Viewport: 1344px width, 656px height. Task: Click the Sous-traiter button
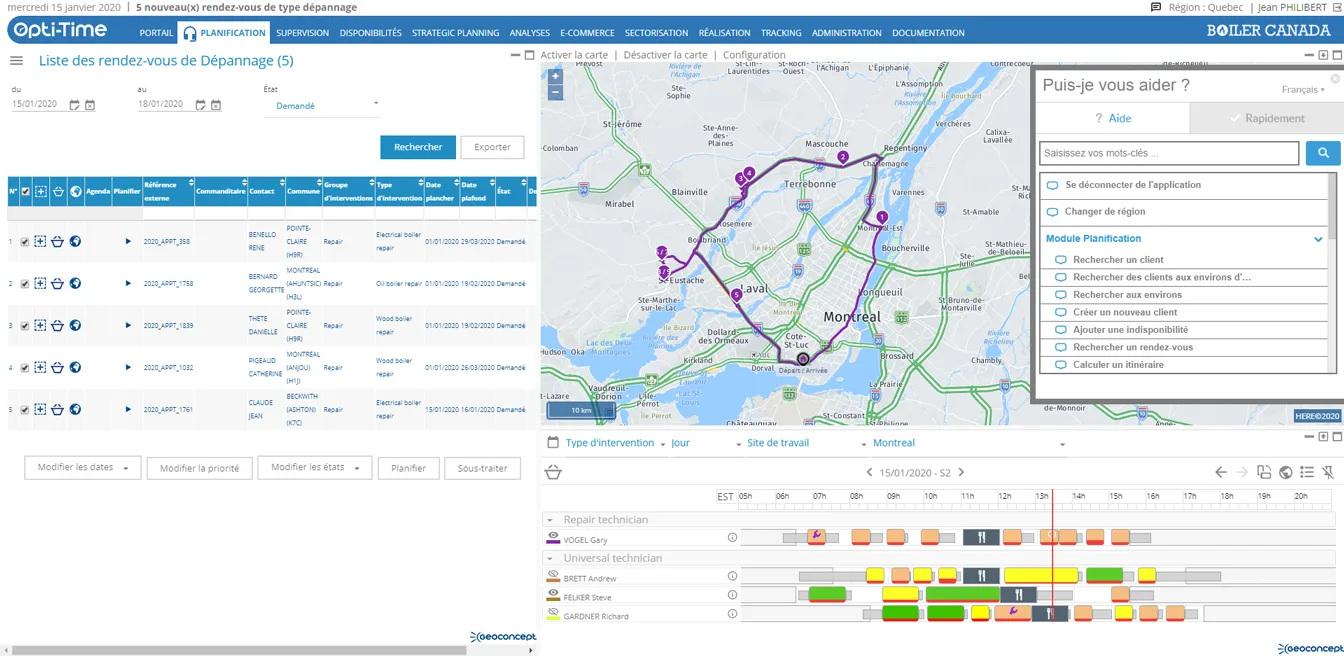pos(482,468)
